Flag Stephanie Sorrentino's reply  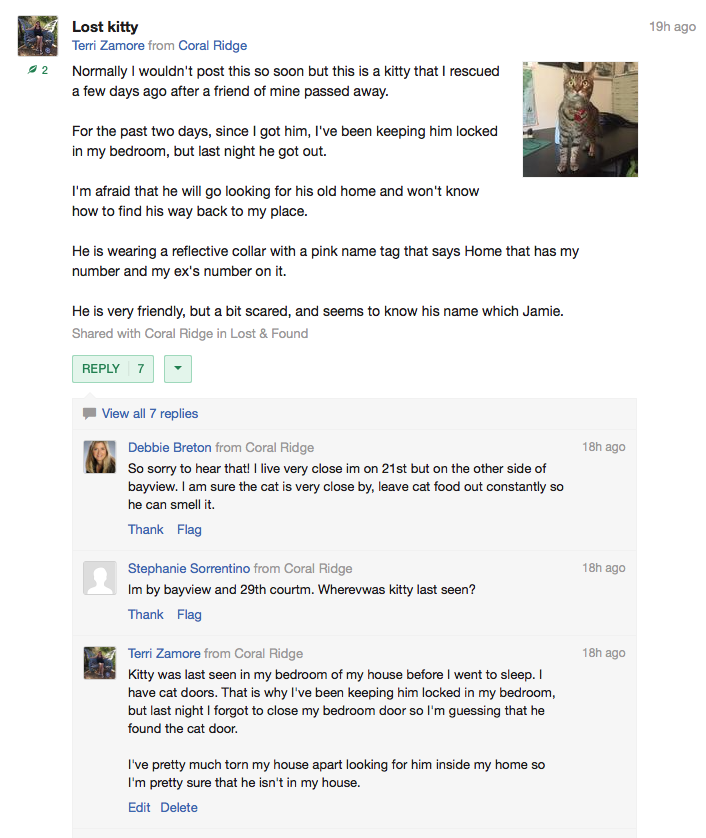tap(189, 614)
